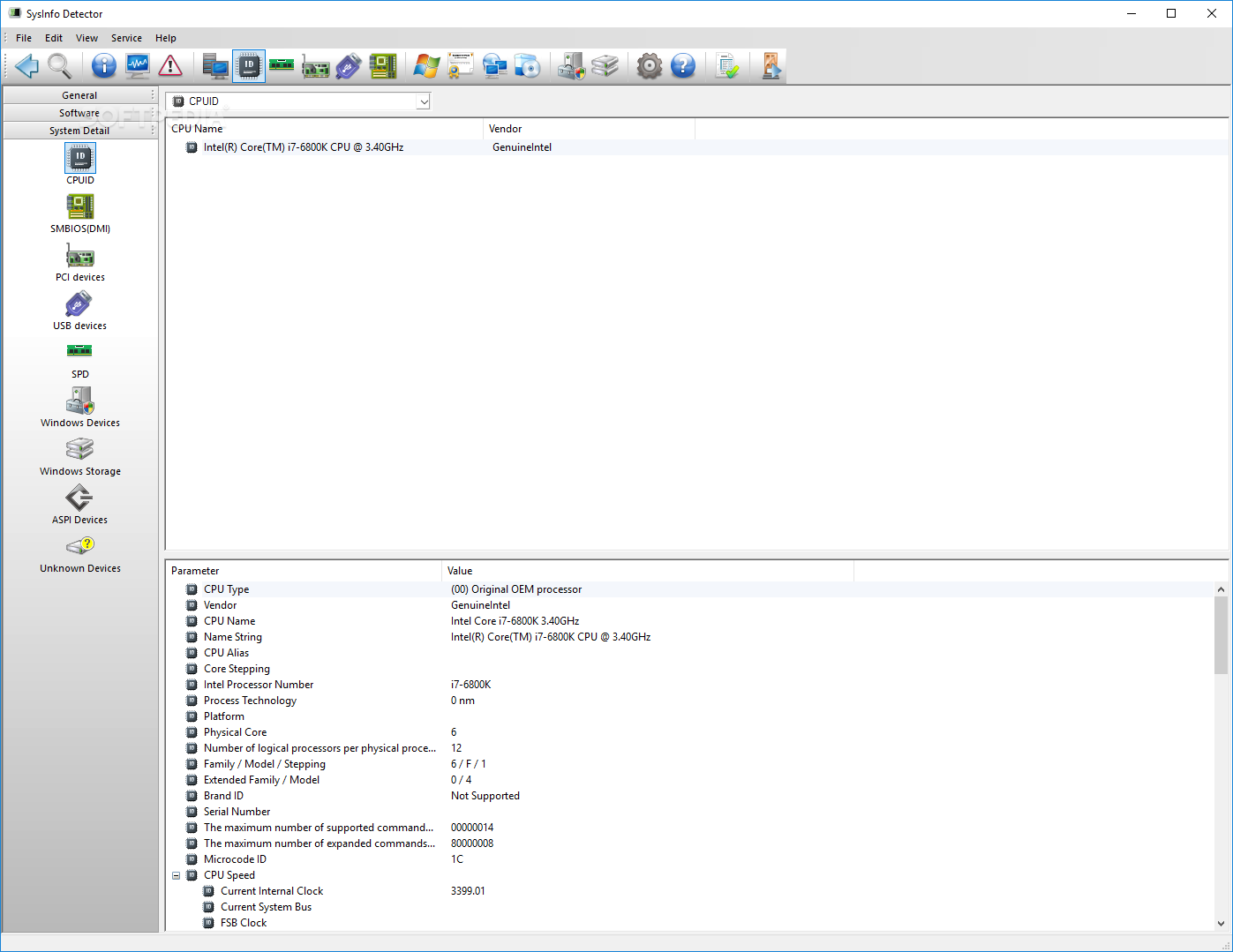Select the Process Technology row
Viewport: 1233px width, 952px height.
pos(689,701)
